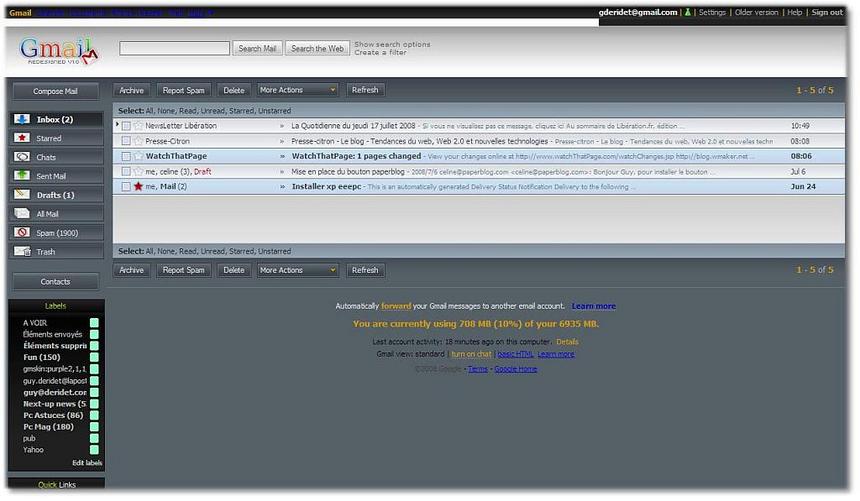This screenshot has height=501, width=860.
Task: Click the trash icon beside Trash
Action: (22, 251)
